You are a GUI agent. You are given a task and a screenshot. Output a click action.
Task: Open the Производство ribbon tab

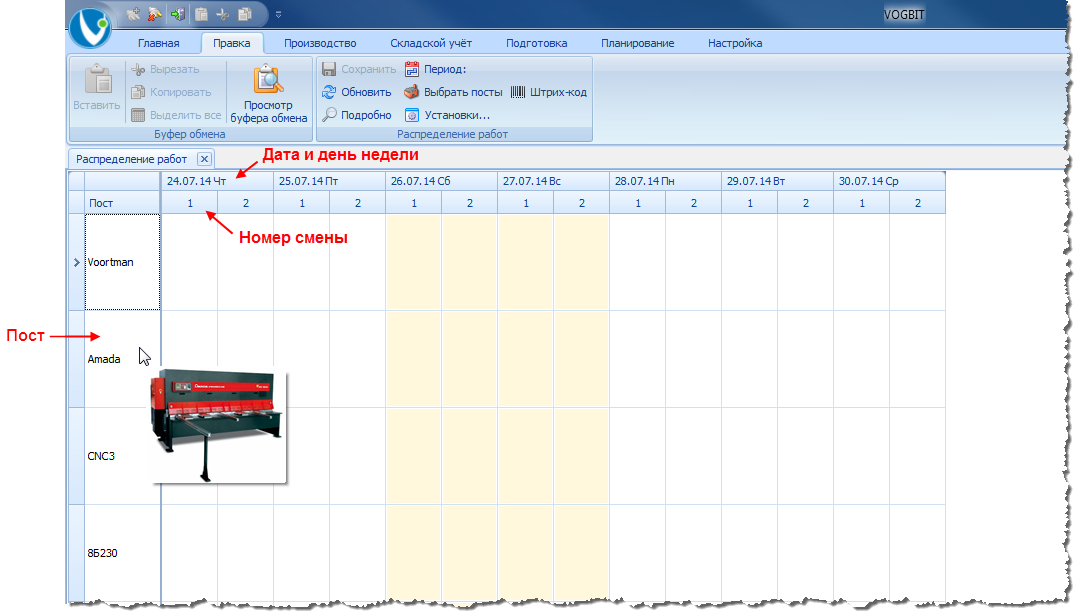[320, 43]
